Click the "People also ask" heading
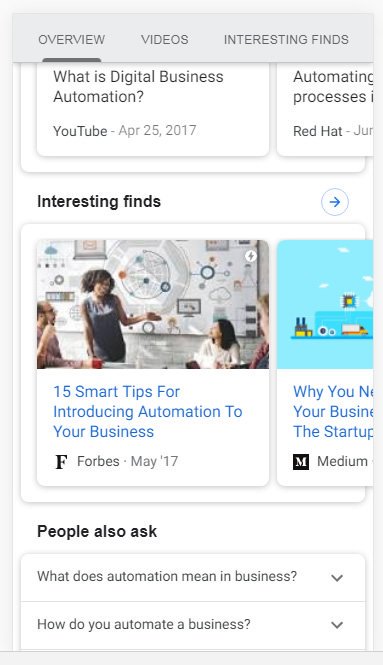383x665 pixels. tap(97, 531)
